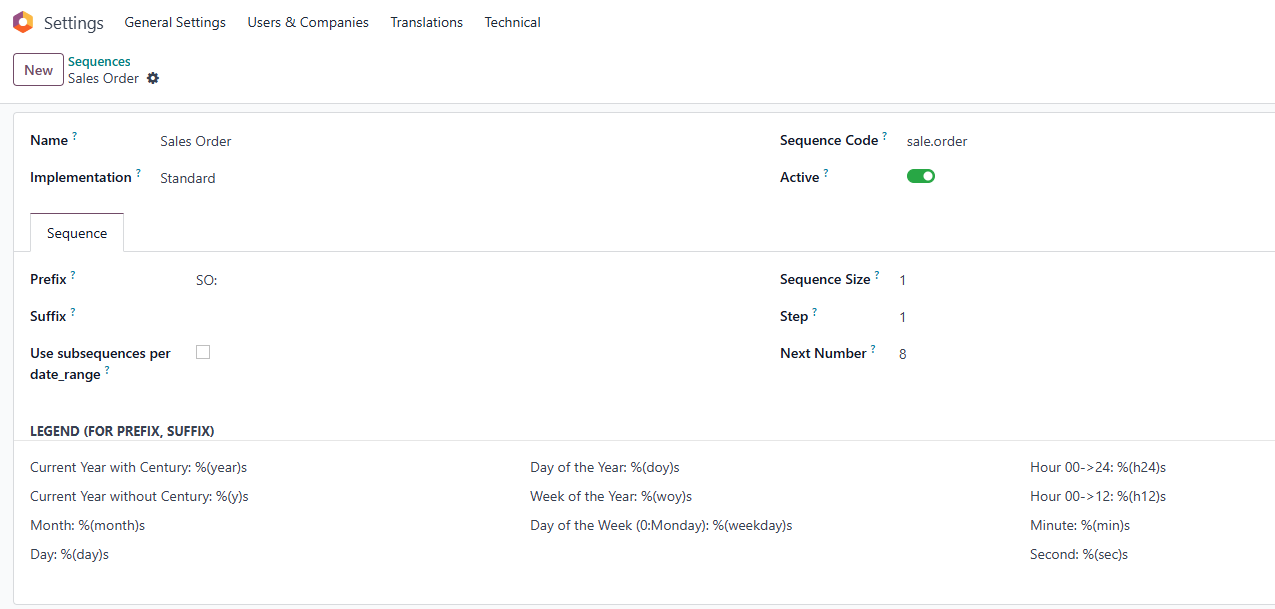The image size is (1275, 609).
Task: Click the Odoo app logo icon
Action: tap(22, 22)
